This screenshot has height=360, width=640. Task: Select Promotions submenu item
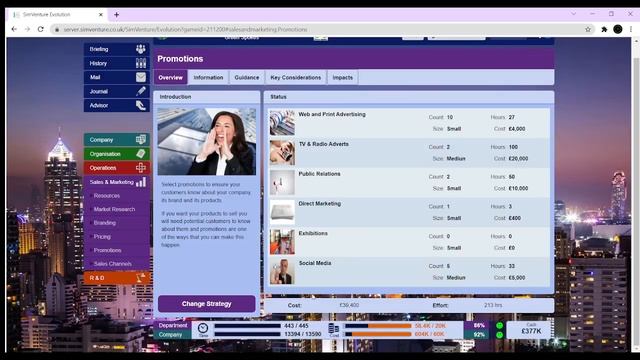(107, 250)
